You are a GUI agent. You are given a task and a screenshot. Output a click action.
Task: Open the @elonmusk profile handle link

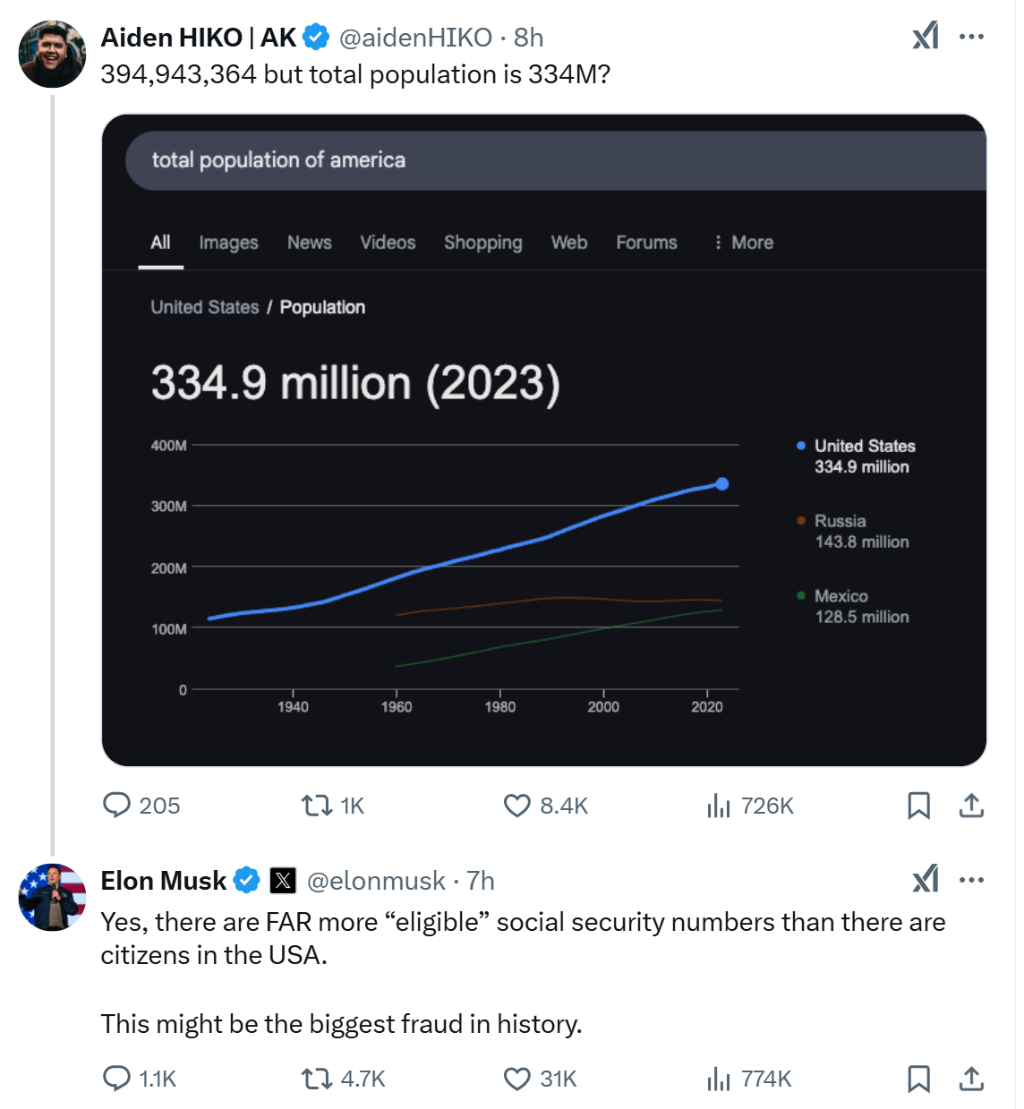pos(375,881)
